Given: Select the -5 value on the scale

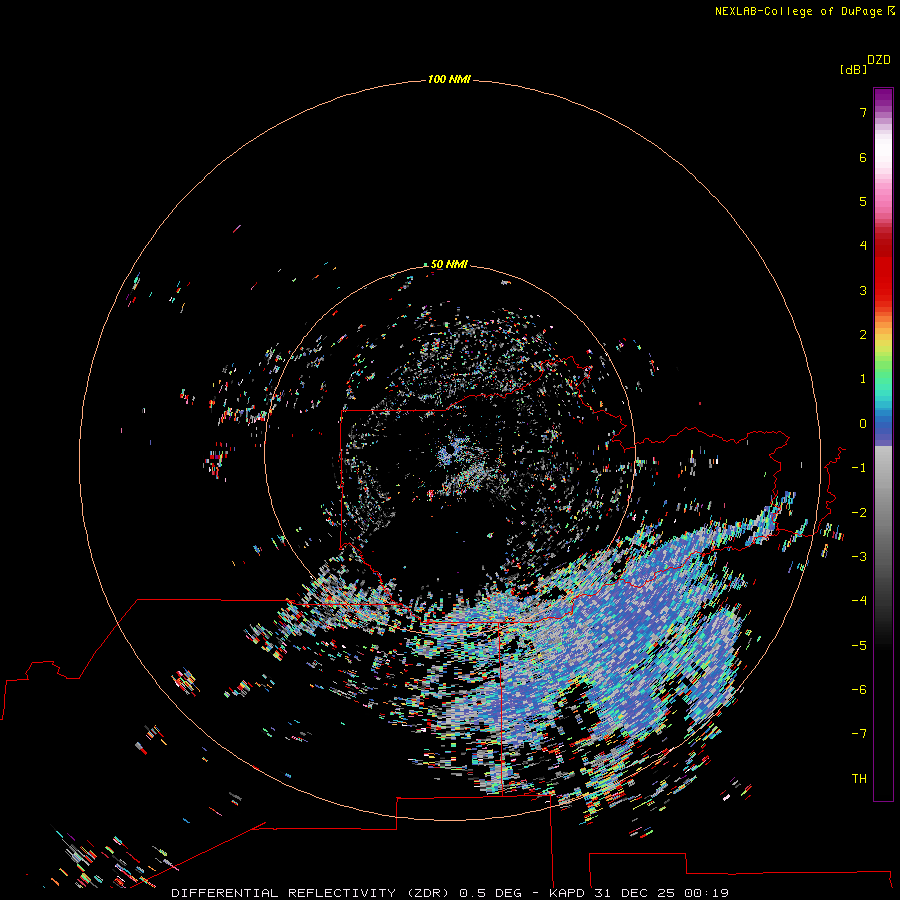Looking at the screenshot, I should [859, 646].
